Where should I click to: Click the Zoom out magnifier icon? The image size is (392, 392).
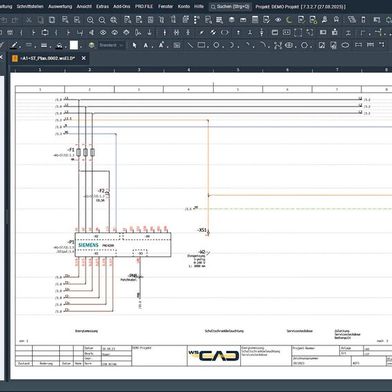point(102,20)
